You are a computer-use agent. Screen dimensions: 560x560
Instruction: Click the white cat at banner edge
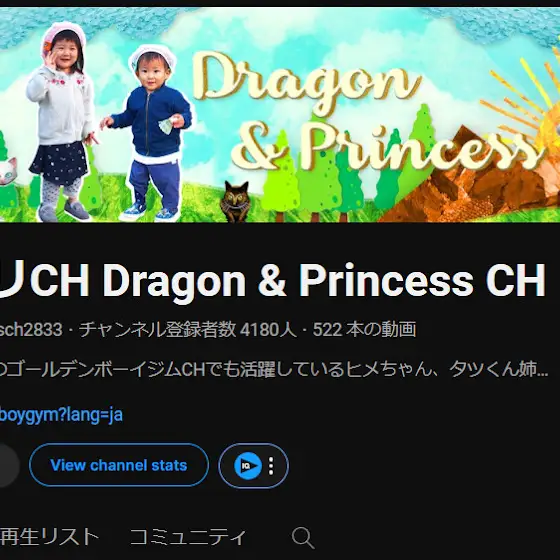pos(8,172)
